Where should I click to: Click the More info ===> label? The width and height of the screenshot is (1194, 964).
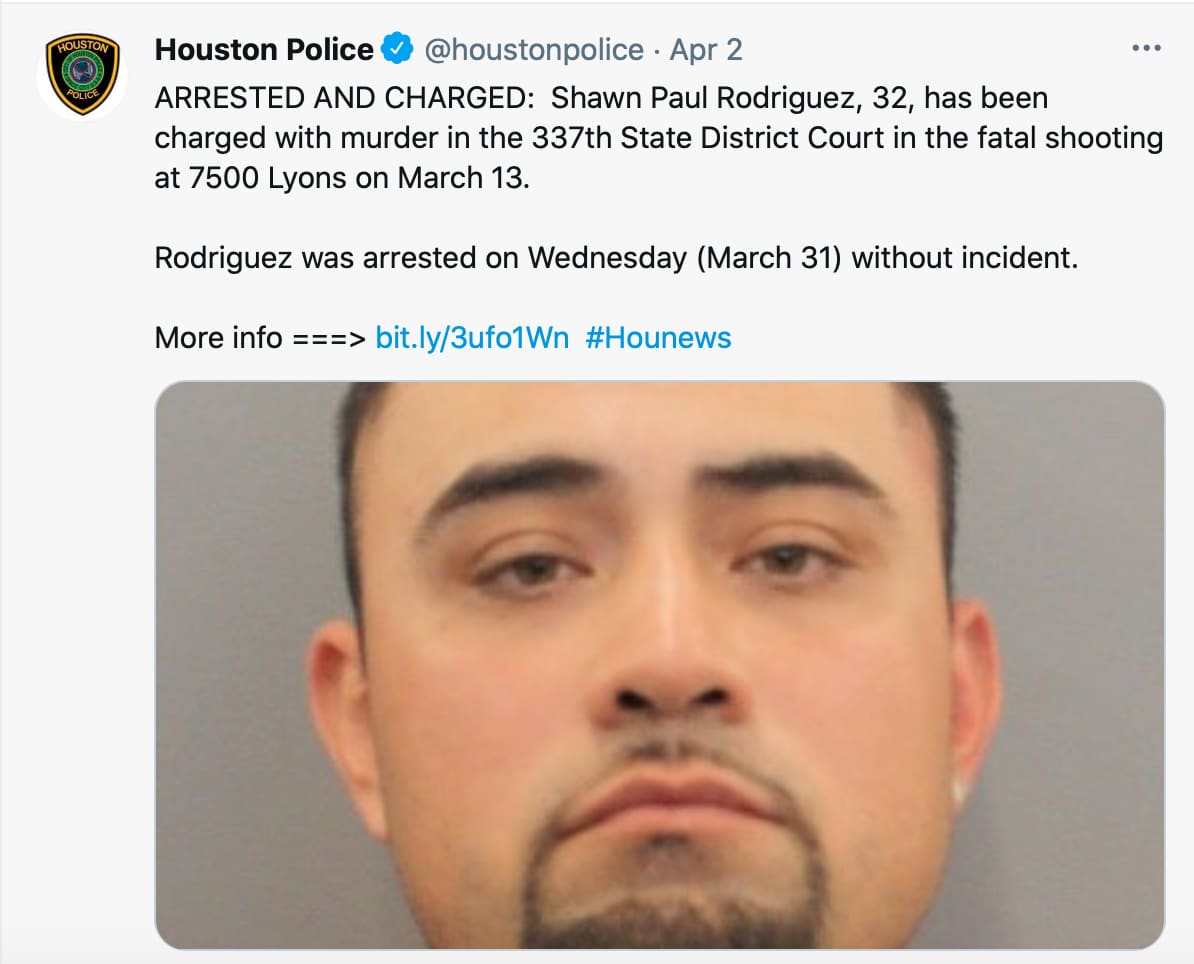(x=260, y=337)
